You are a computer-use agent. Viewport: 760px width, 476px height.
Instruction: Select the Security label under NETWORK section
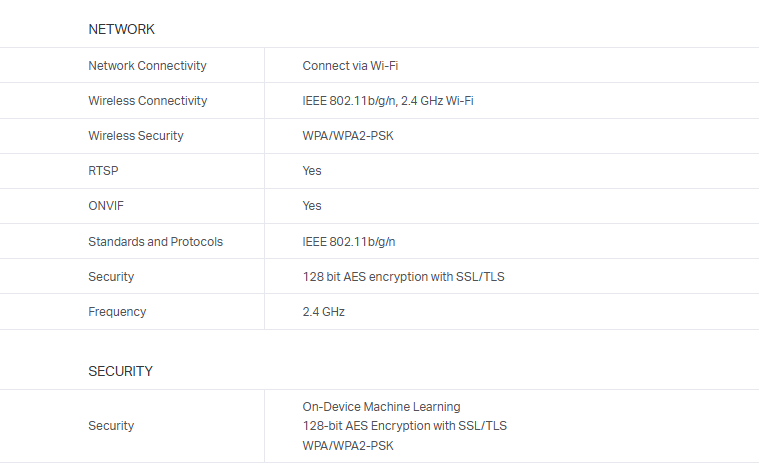click(x=111, y=277)
